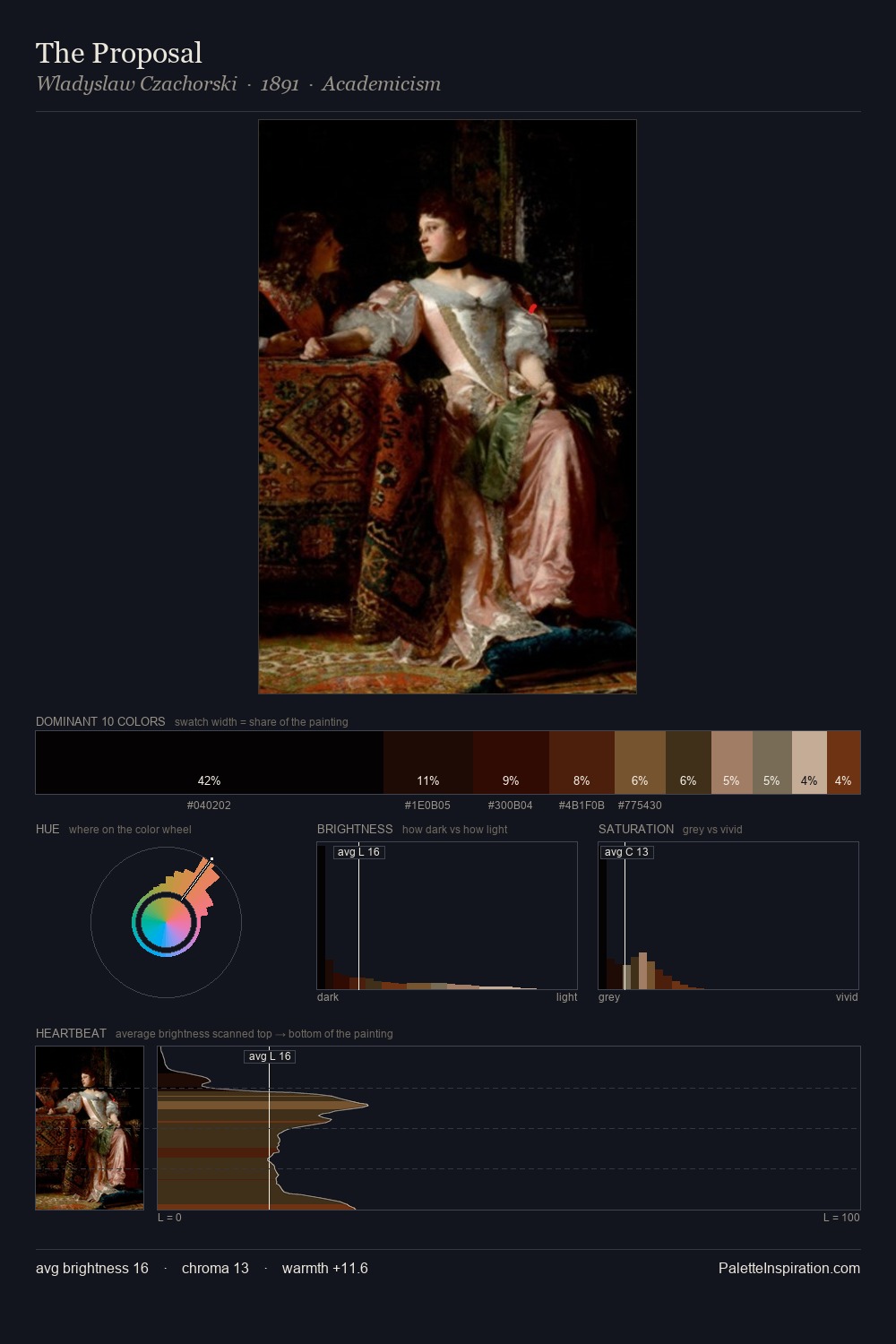
Task: Click the saturation histogram chart
Action: tap(728, 916)
